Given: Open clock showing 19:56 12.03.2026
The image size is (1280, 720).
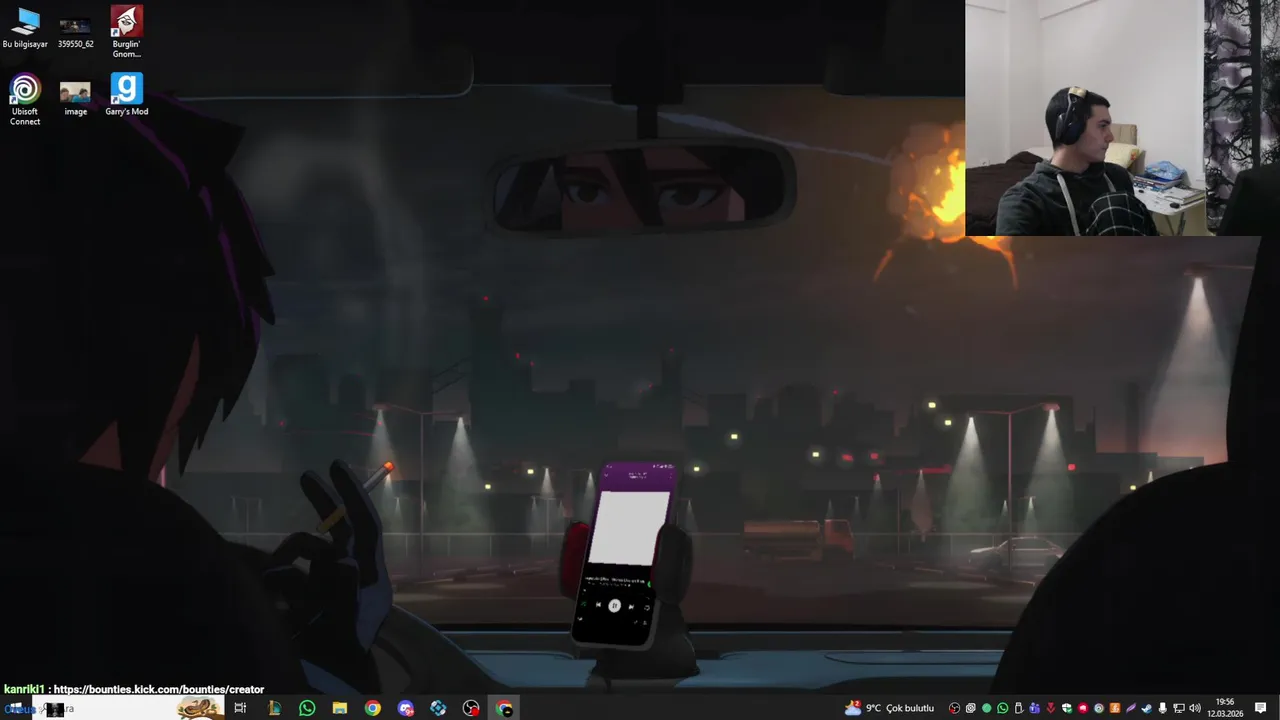Looking at the screenshot, I should [1225, 708].
